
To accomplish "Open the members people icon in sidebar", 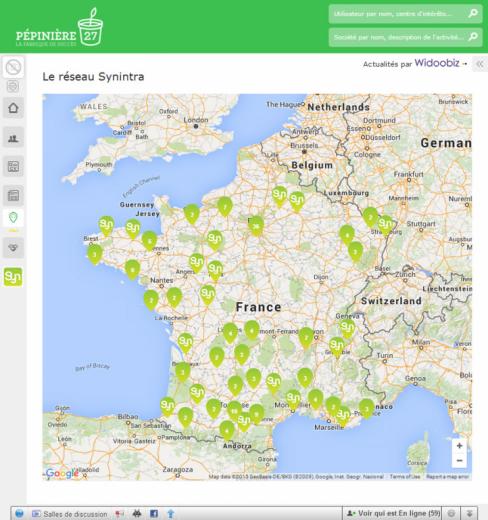I will pos(13,137).
